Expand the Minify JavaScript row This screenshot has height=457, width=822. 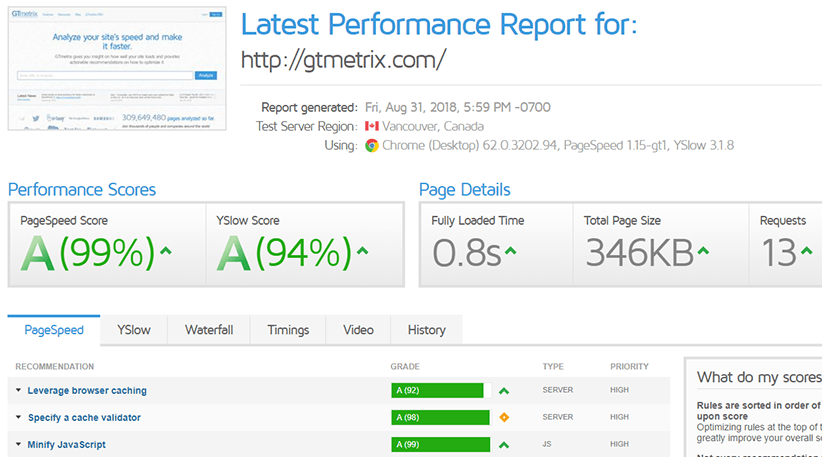coord(18,444)
